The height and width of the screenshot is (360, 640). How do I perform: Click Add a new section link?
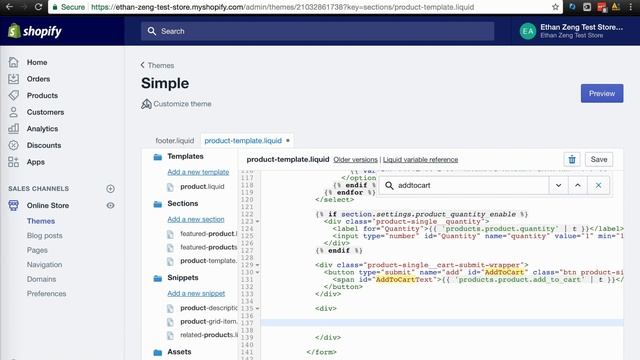coord(196,219)
